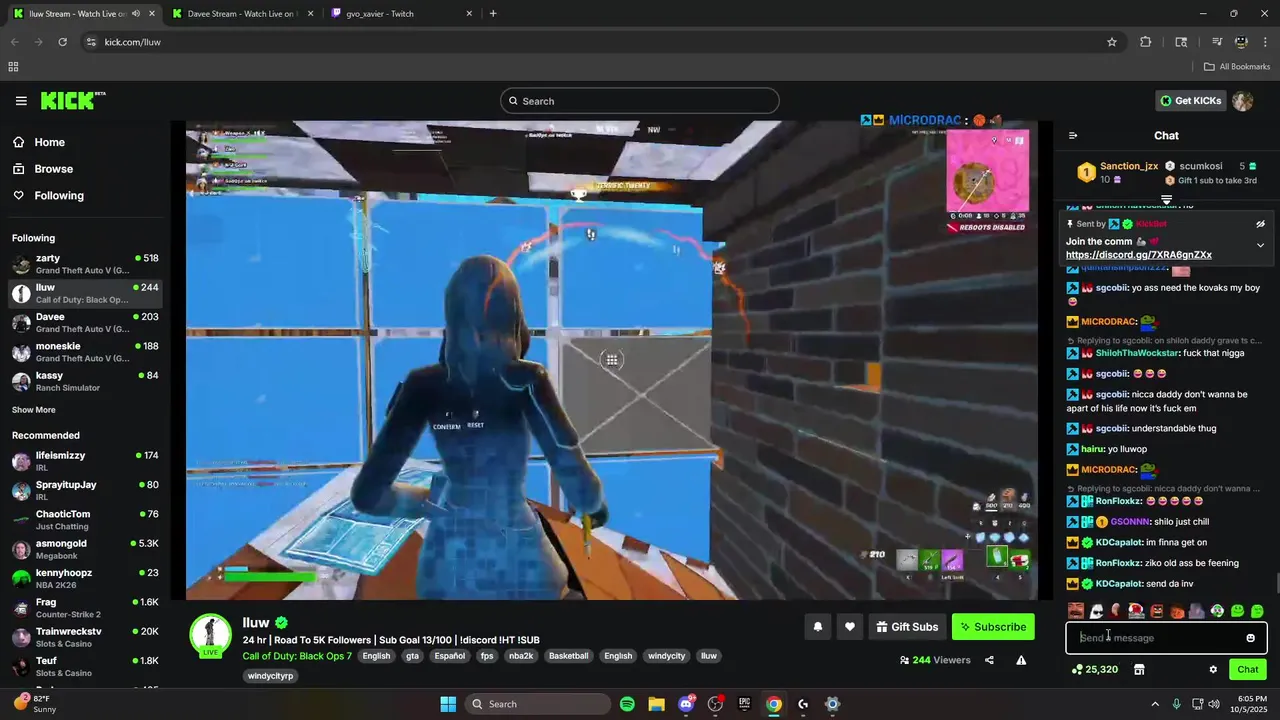
Task: Click the address bar URL kick.com/lluw
Action: tap(133, 42)
